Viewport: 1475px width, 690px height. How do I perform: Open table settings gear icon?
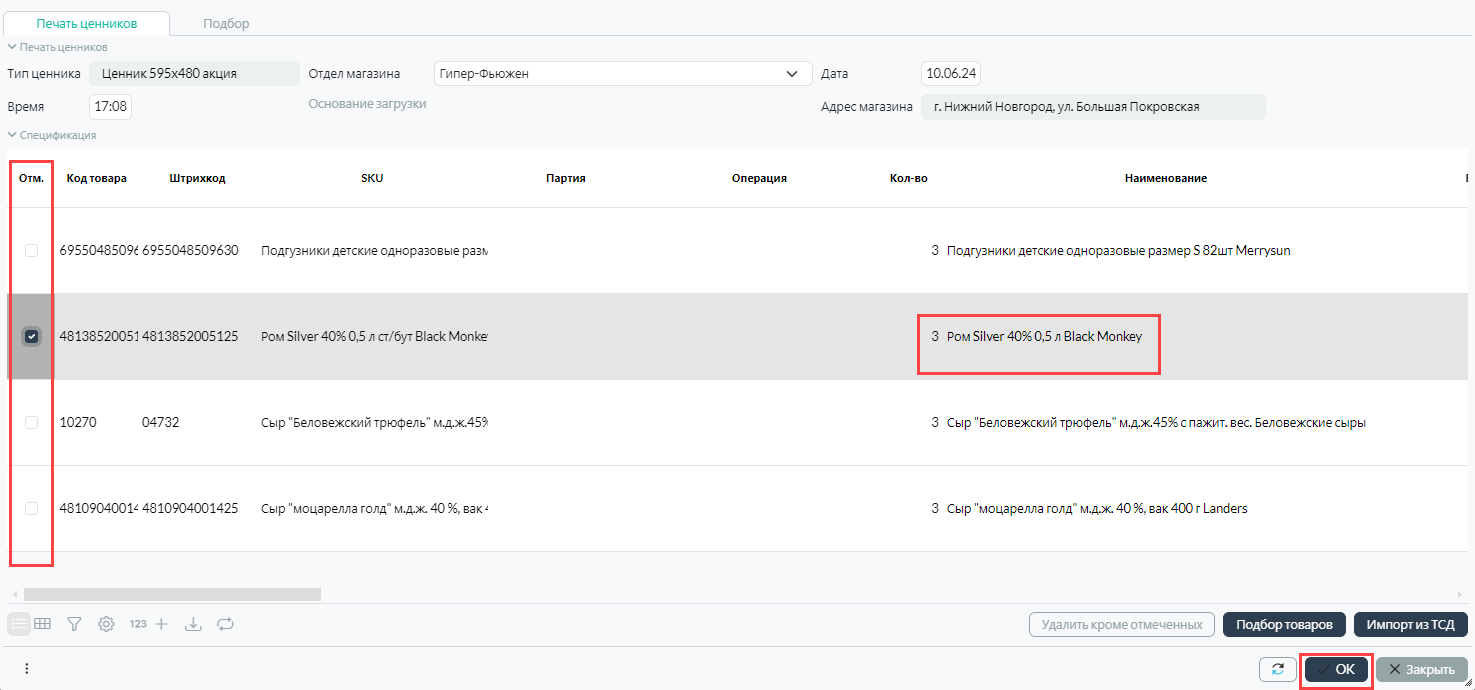(x=106, y=624)
